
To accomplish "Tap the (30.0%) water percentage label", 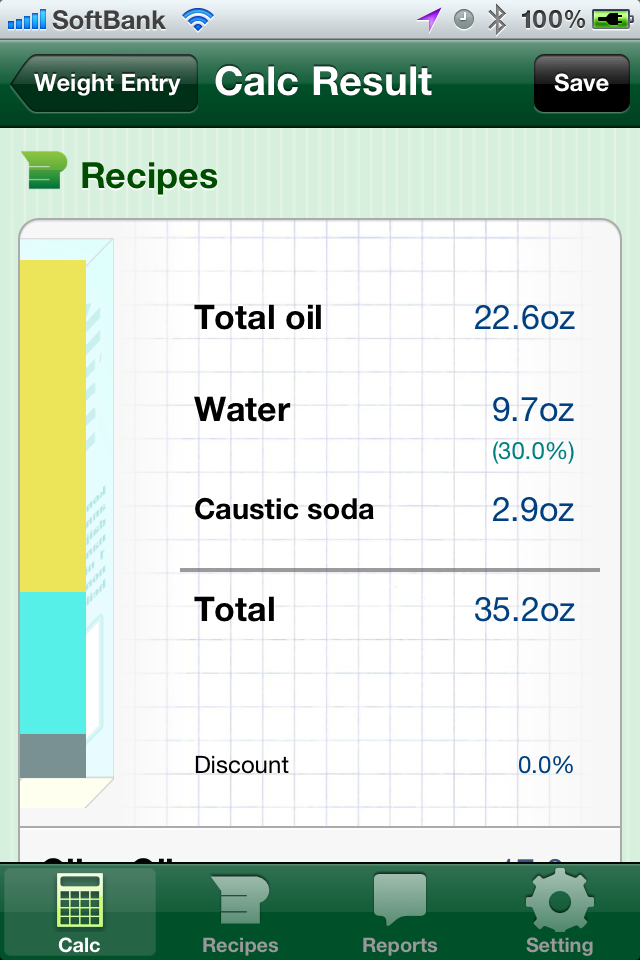I will click(533, 452).
